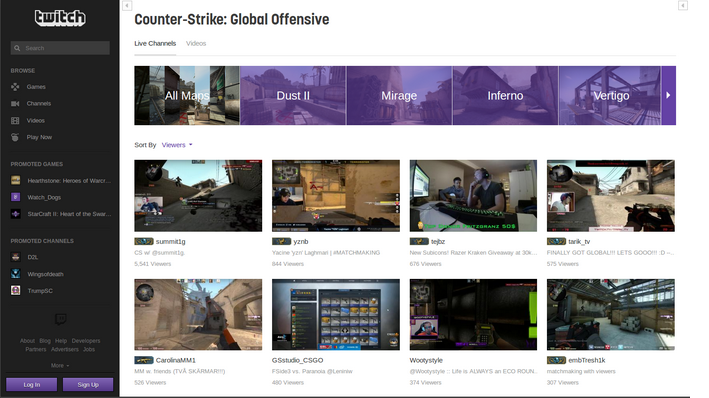Screen dimensions: 709x398
Task: Click the Hearthstone game icon
Action: point(15,180)
